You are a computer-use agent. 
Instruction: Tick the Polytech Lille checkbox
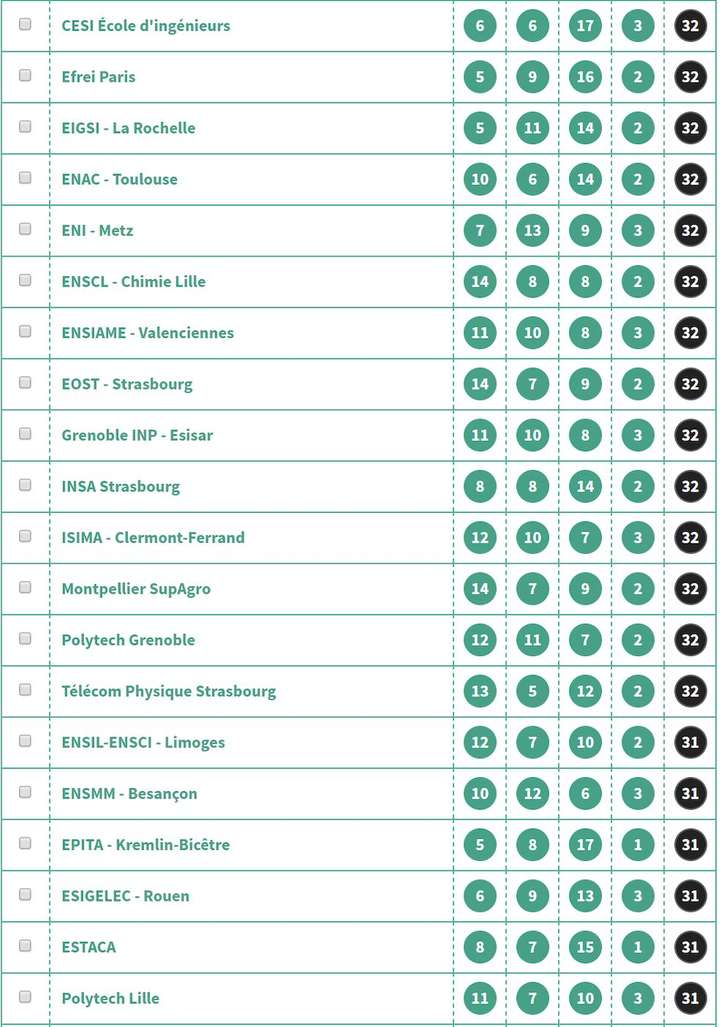click(25, 996)
